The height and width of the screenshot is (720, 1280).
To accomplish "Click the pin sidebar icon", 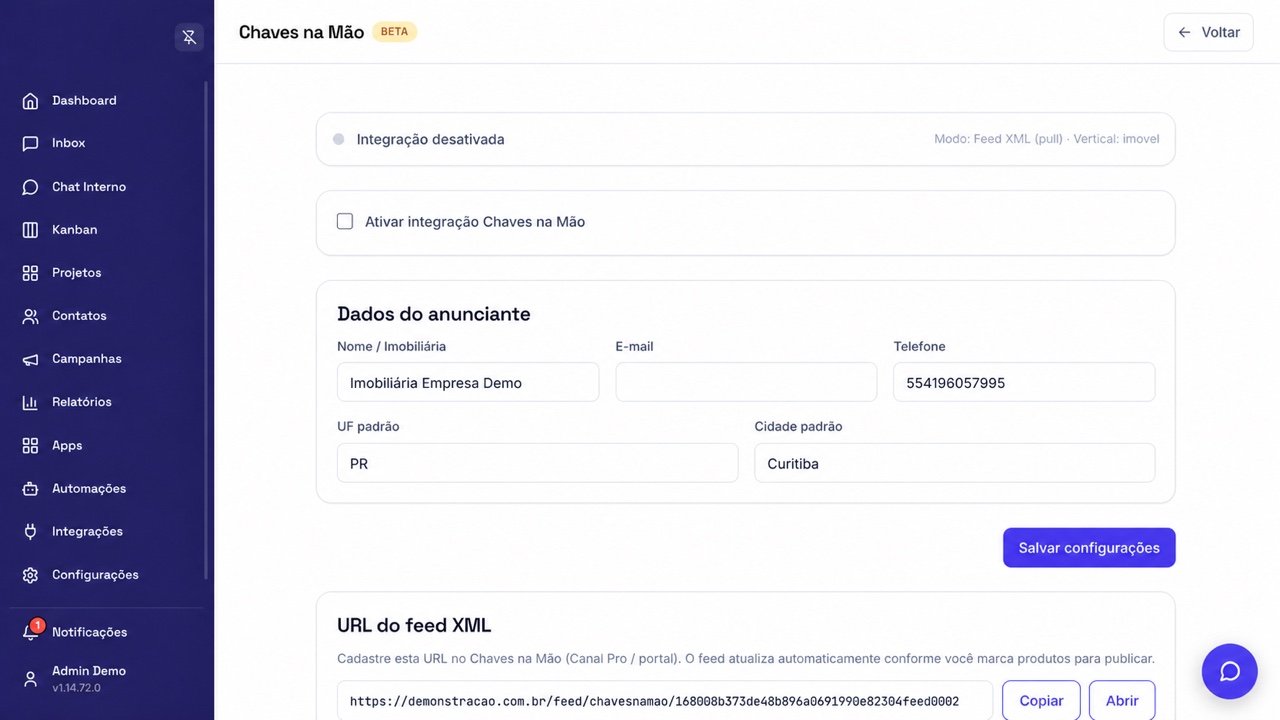I will pyautogui.click(x=189, y=37).
